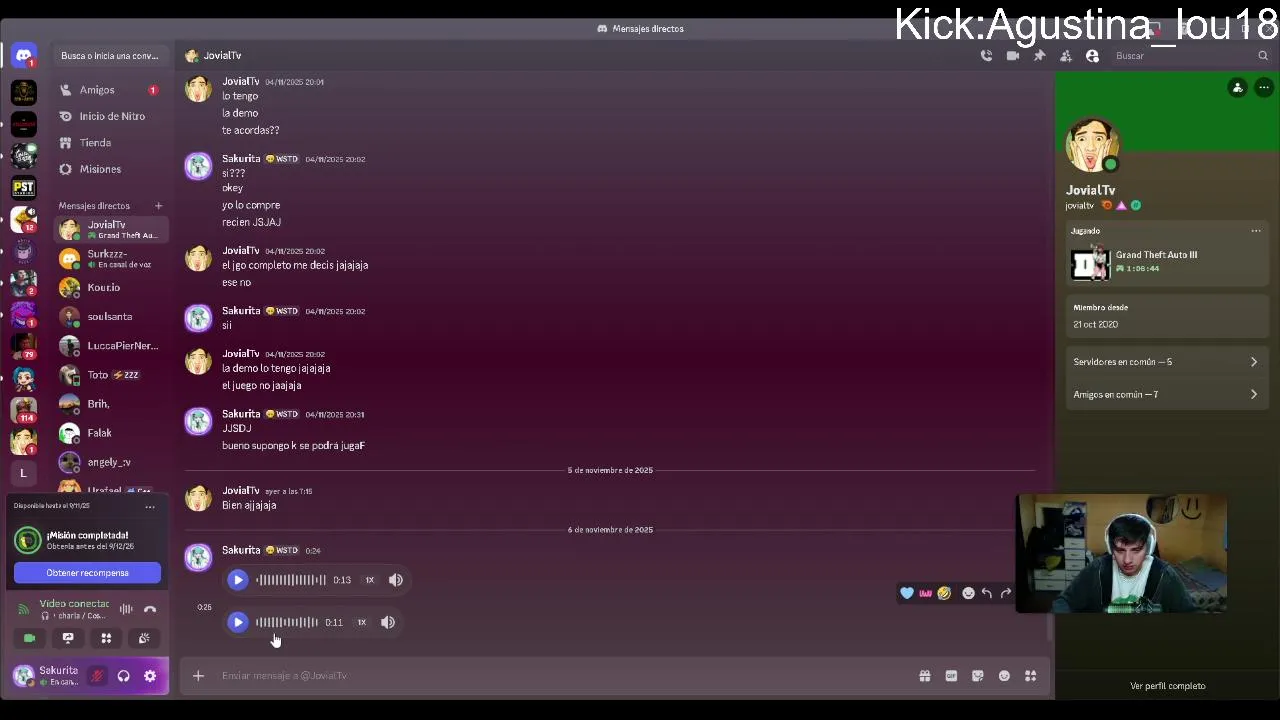Open Discord home direct messages icon

tap(24, 56)
